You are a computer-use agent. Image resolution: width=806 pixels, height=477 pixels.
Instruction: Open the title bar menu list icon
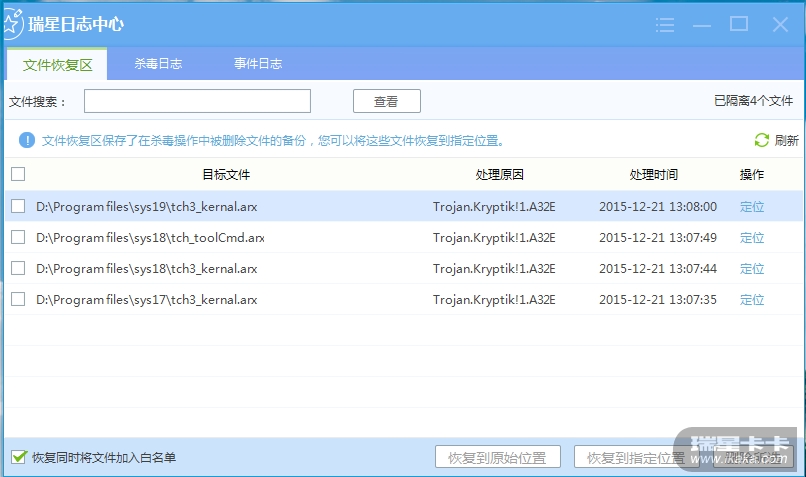(665, 25)
